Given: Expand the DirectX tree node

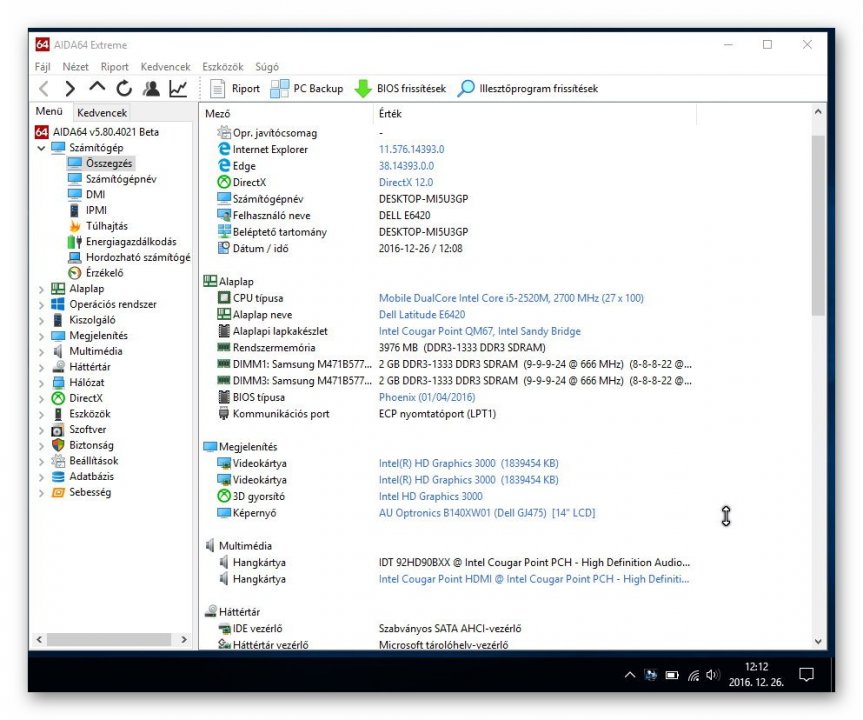Looking at the screenshot, I should click(x=41, y=399).
